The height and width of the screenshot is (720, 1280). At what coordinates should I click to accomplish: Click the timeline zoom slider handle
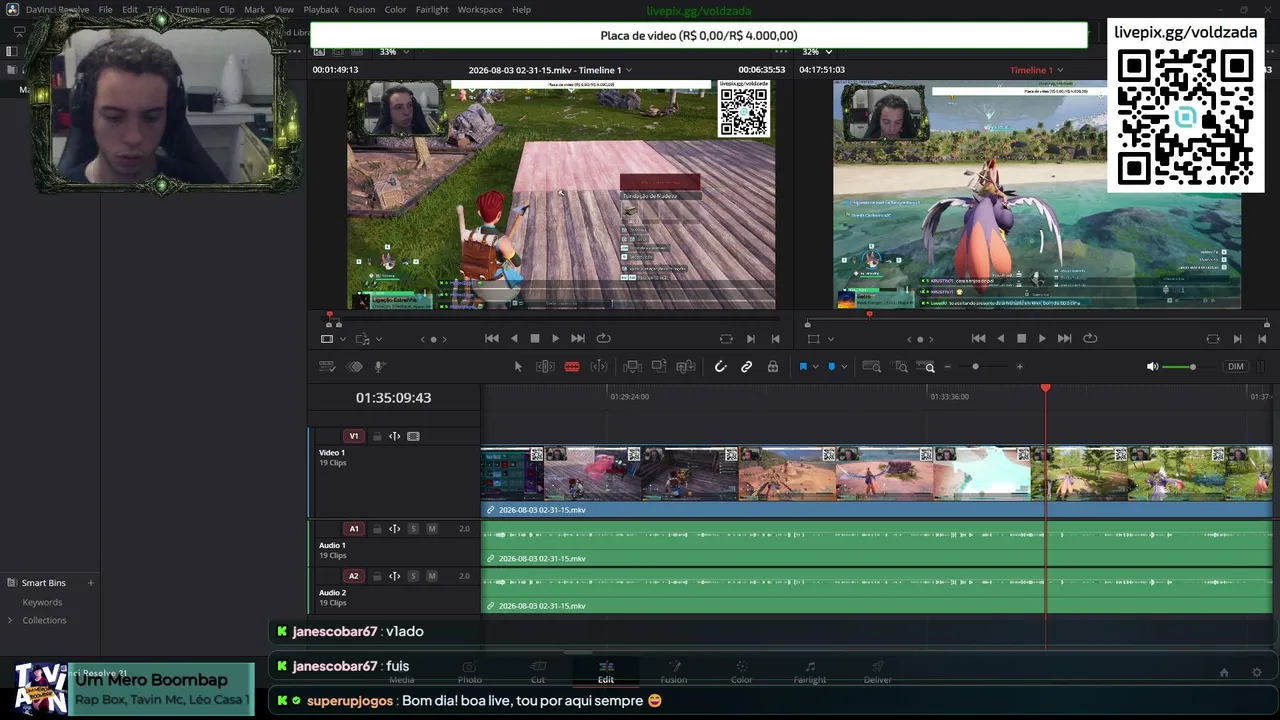point(975,367)
